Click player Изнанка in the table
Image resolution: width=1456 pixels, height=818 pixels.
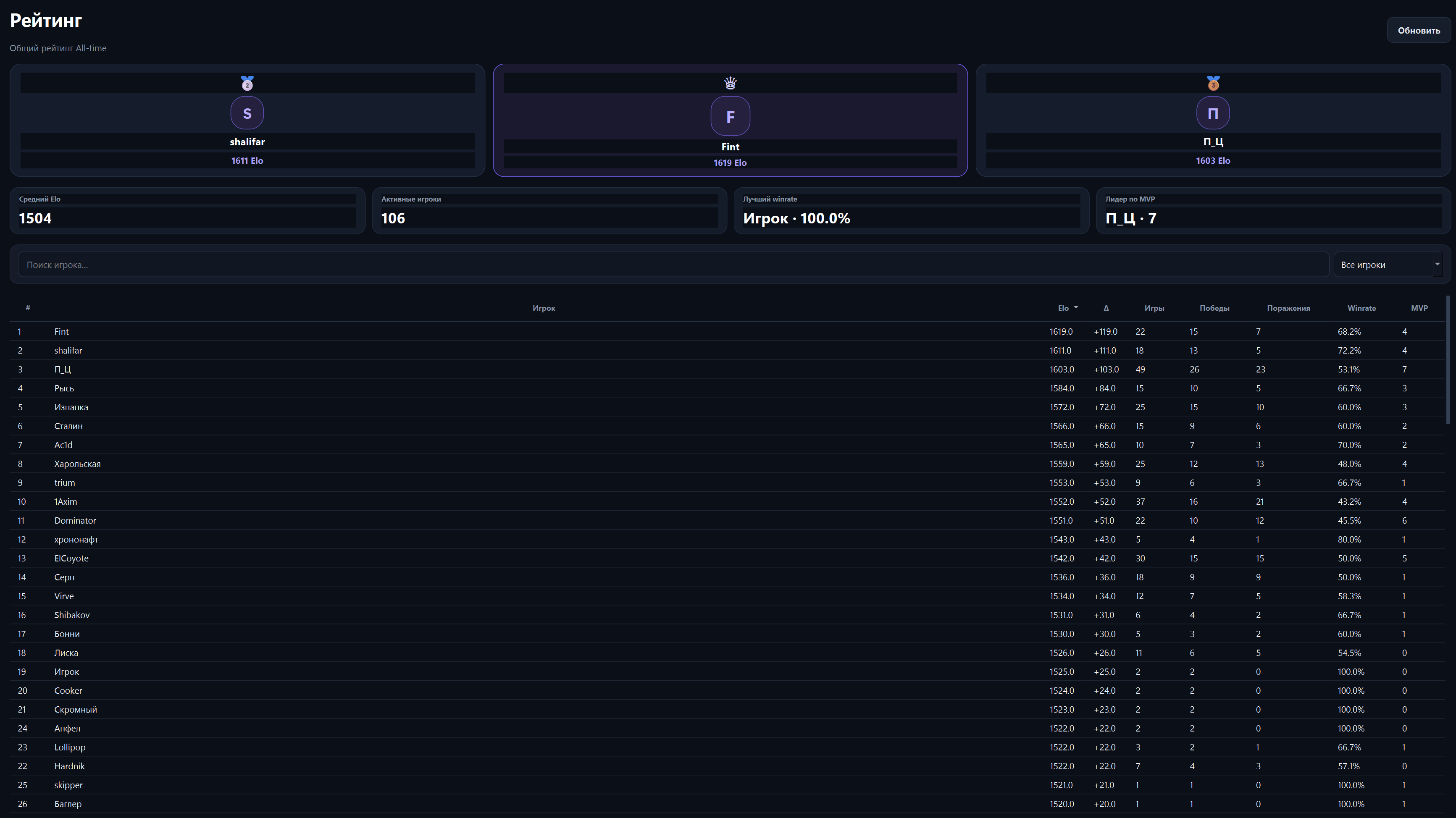pyautogui.click(x=71, y=407)
